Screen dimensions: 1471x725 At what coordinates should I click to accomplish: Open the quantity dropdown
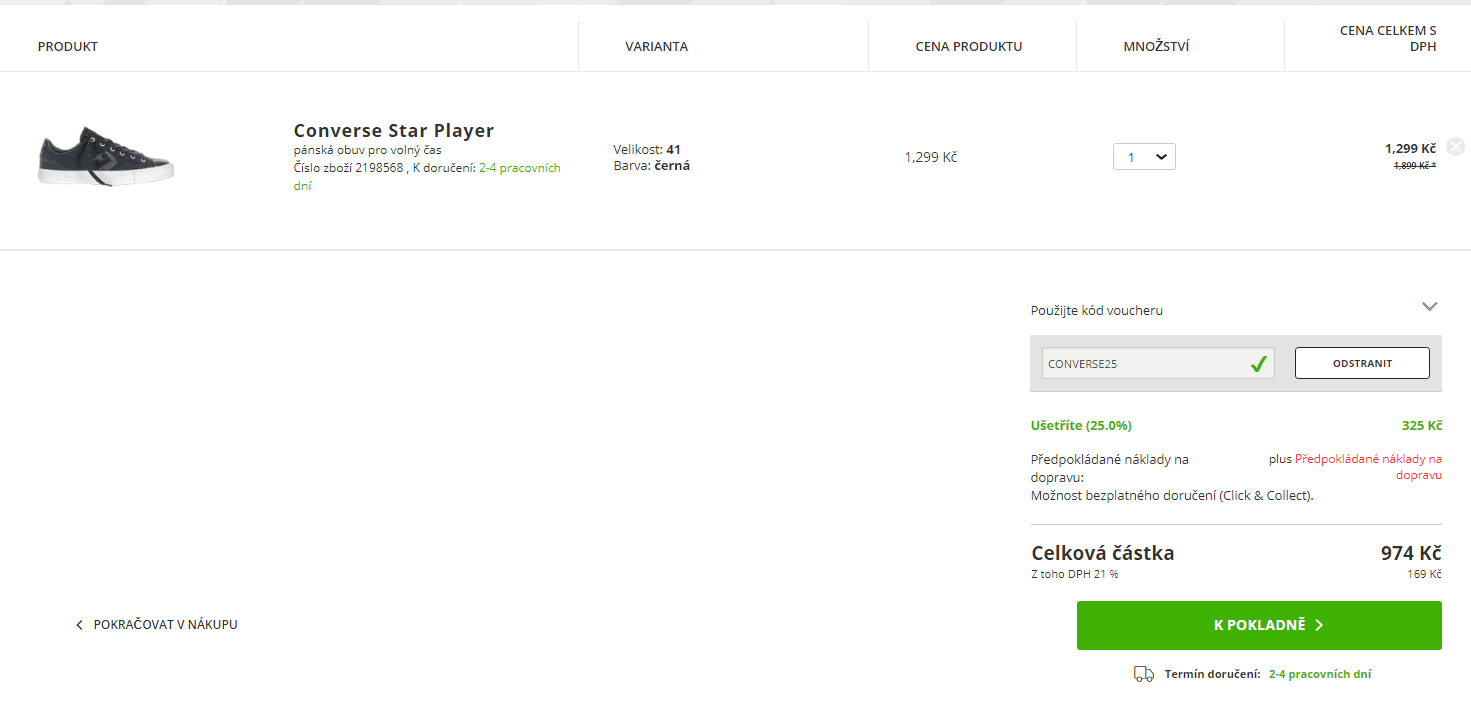point(1144,157)
